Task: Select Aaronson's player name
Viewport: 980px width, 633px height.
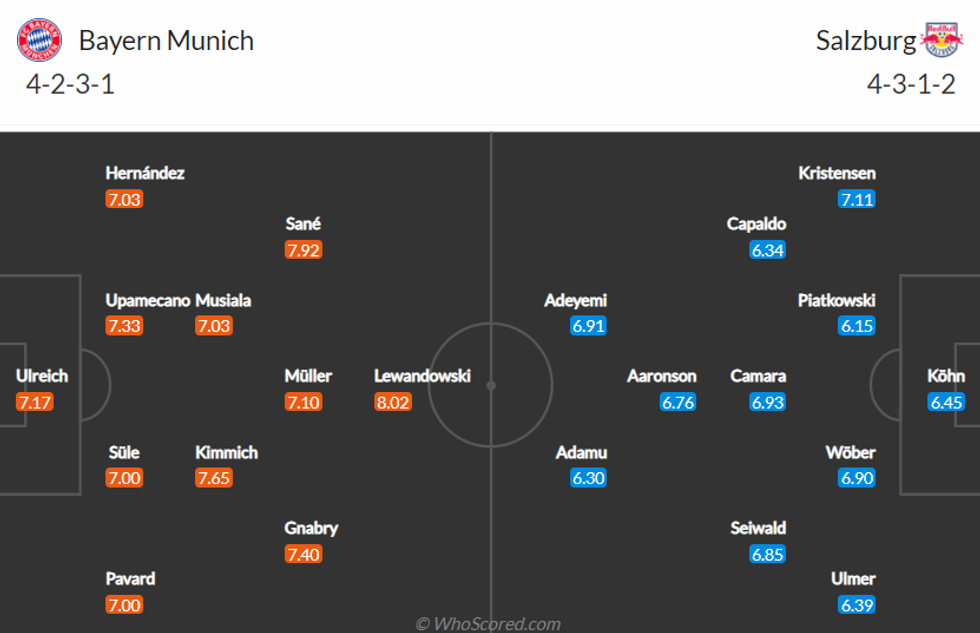Action: [x=662, y=376]
